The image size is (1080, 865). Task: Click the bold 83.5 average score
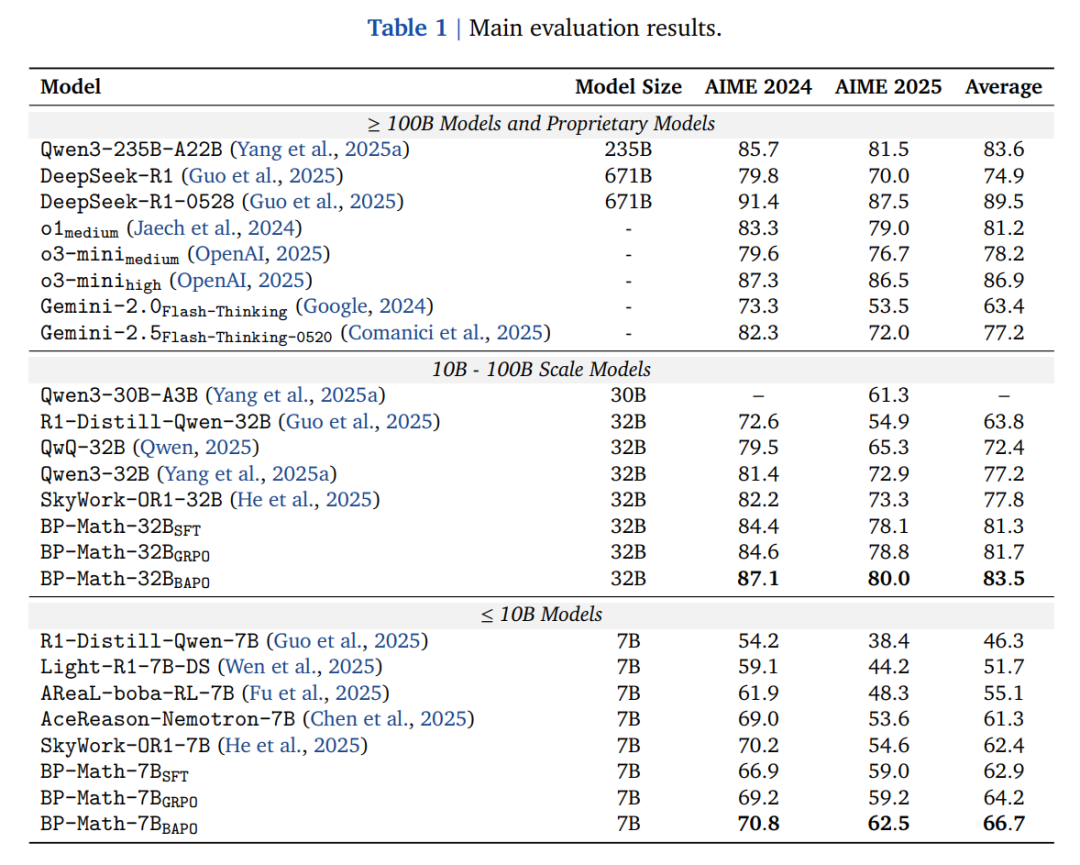click(1004, 579)
